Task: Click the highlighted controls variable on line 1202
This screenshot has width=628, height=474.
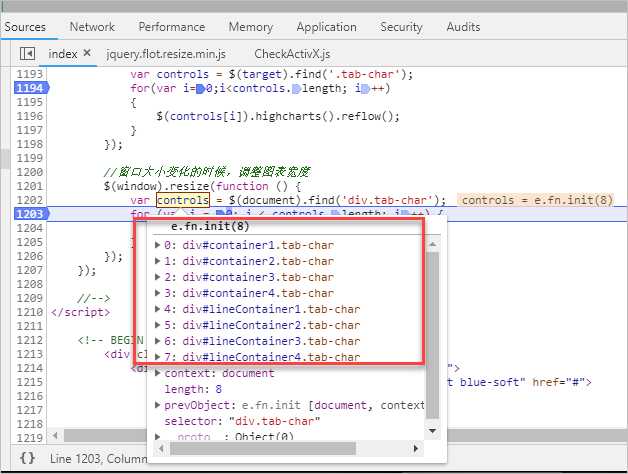Action: click(183, 200)
